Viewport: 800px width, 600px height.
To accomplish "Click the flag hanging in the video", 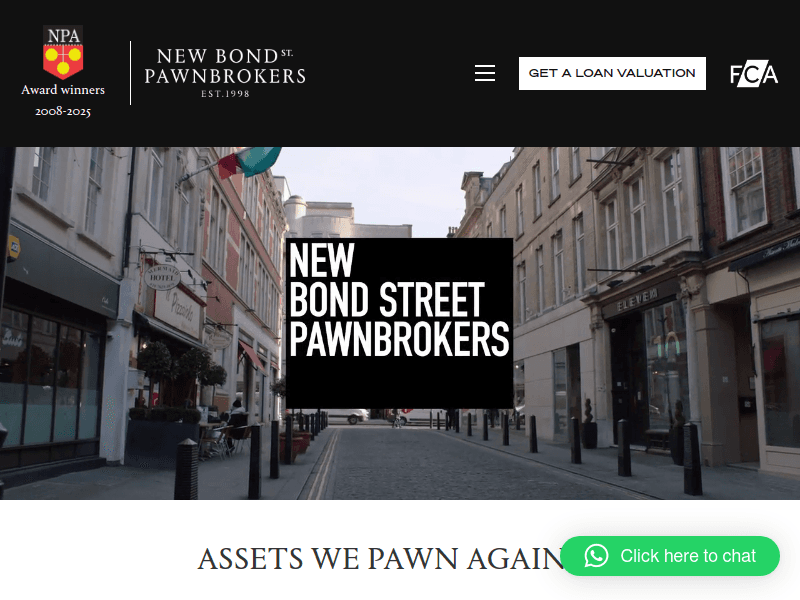I will (x=249, y=161).
